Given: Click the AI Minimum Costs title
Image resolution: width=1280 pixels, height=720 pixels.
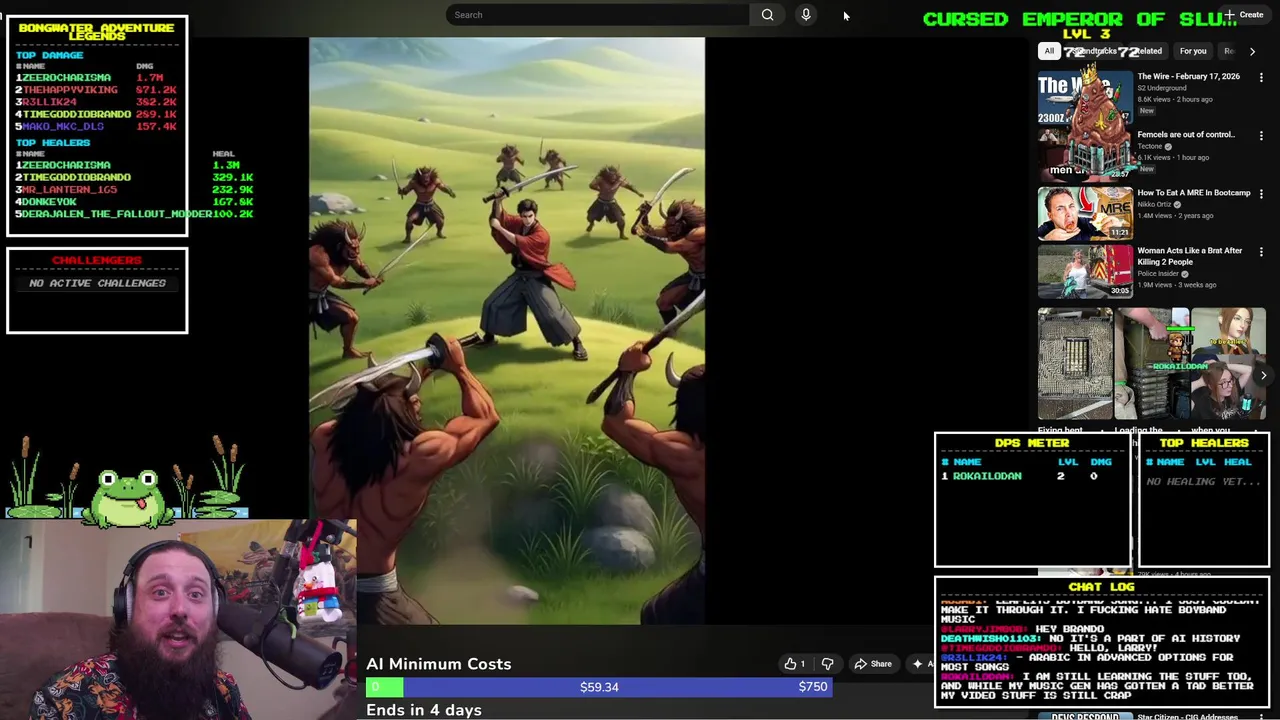Looking at the screenshot, I should (x=438, y=664).
